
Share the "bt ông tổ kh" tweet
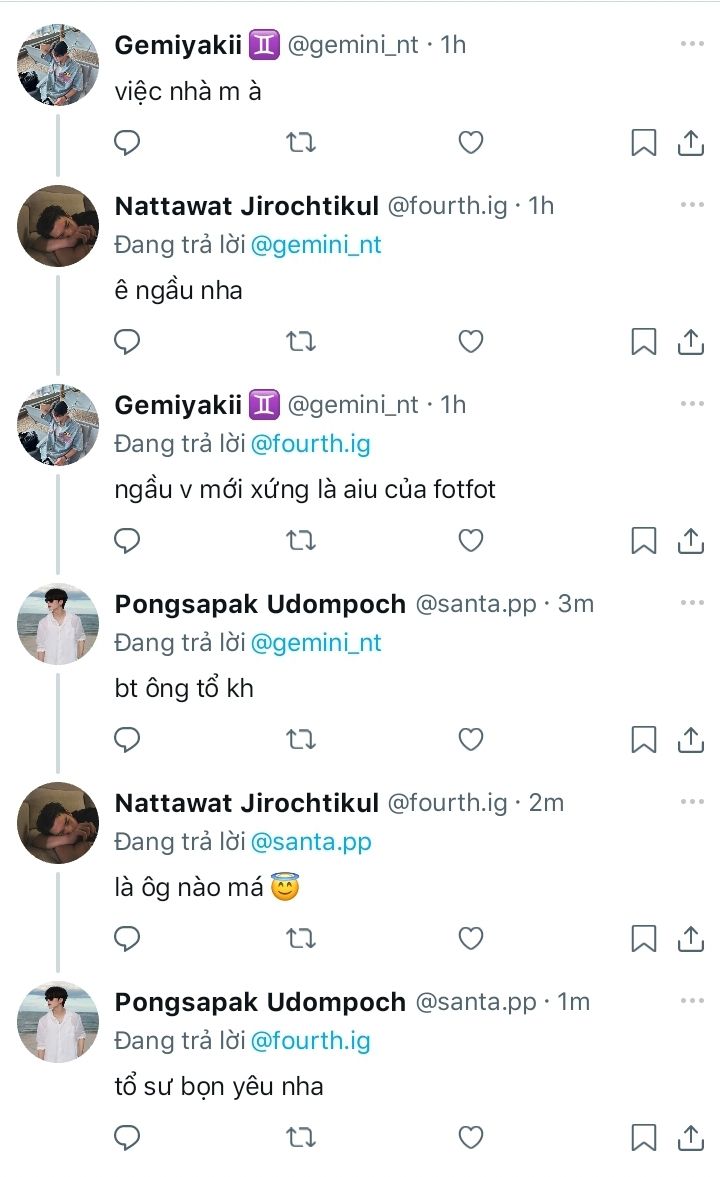point(691,740)
